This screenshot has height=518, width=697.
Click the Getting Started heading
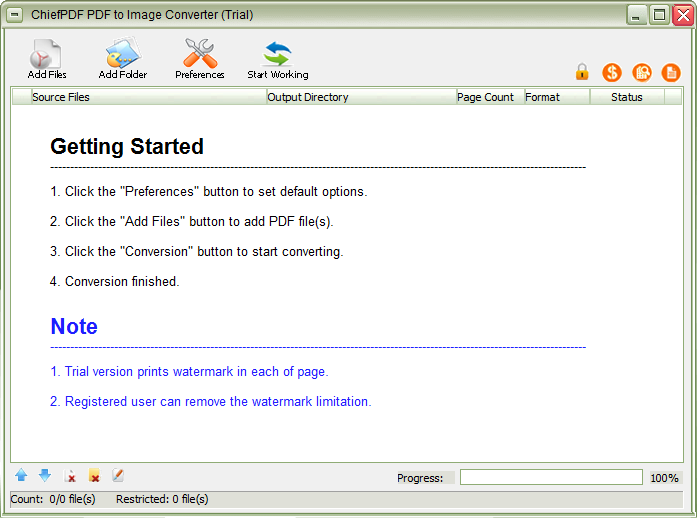[127, 146]
